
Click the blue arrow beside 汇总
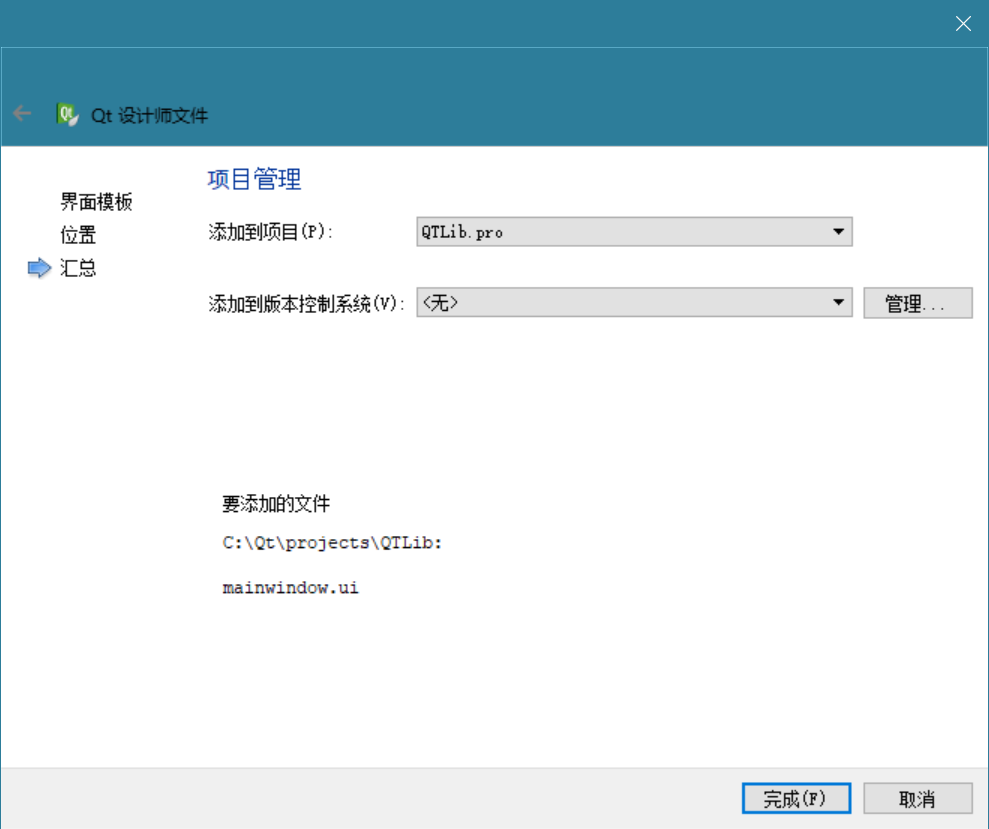(x=39, y=268)
